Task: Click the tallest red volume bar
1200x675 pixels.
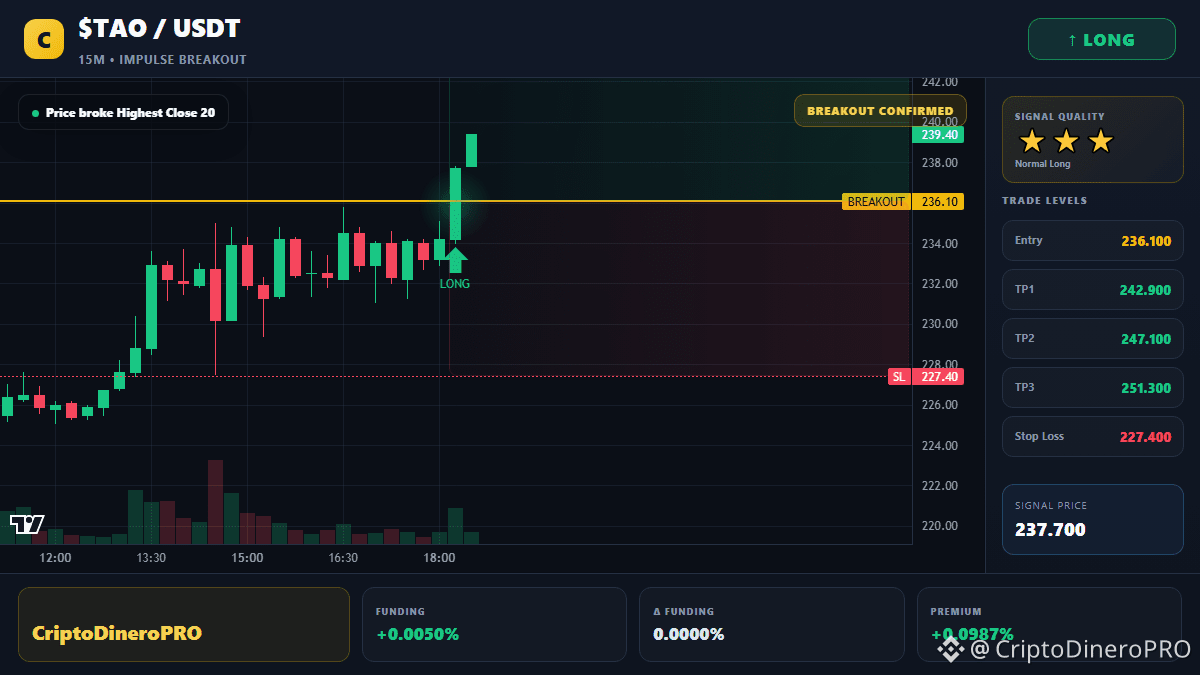Action: point(215,502)
